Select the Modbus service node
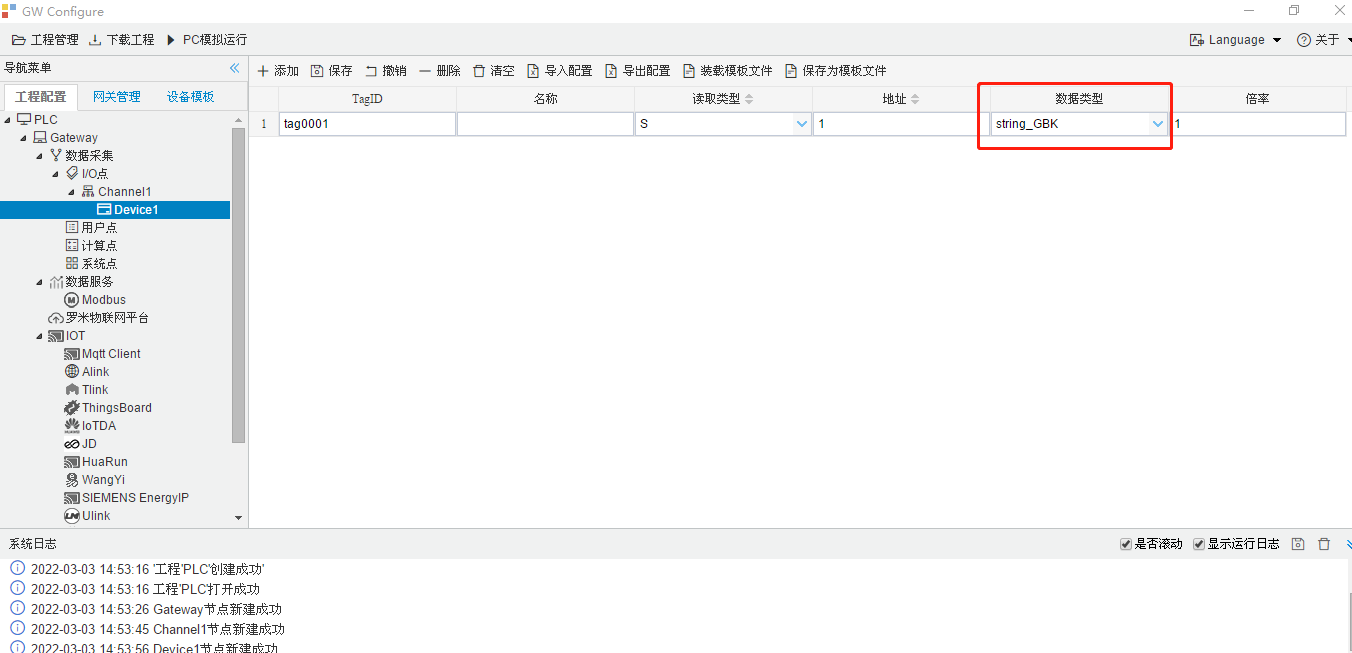1352x653 pixels. [x=95, y=300]
